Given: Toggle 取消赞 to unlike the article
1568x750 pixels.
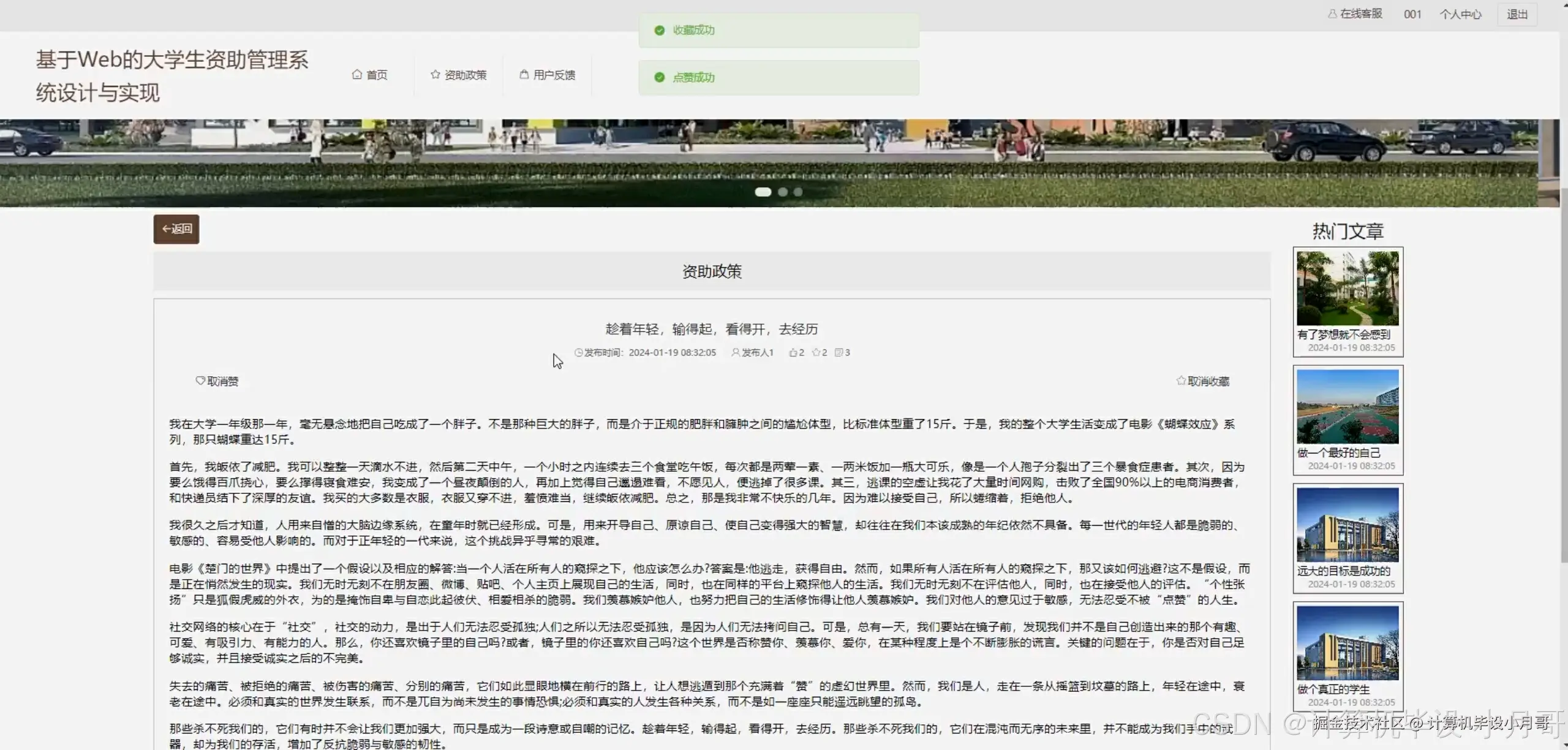Looking at the screenshot, I should pos(217,381).
